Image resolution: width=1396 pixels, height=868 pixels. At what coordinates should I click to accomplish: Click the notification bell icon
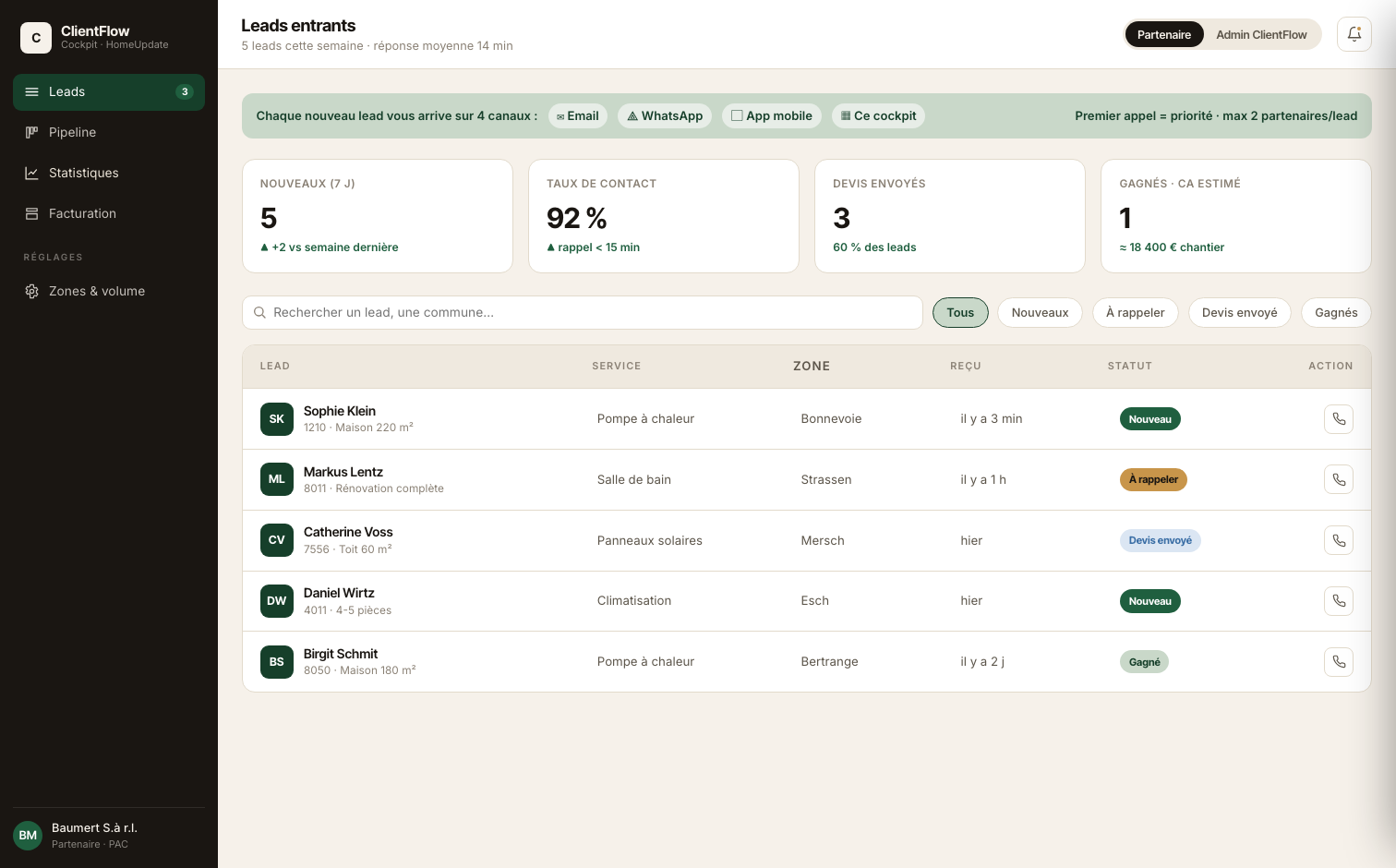pyautogui.click(x=1354, y=34)
